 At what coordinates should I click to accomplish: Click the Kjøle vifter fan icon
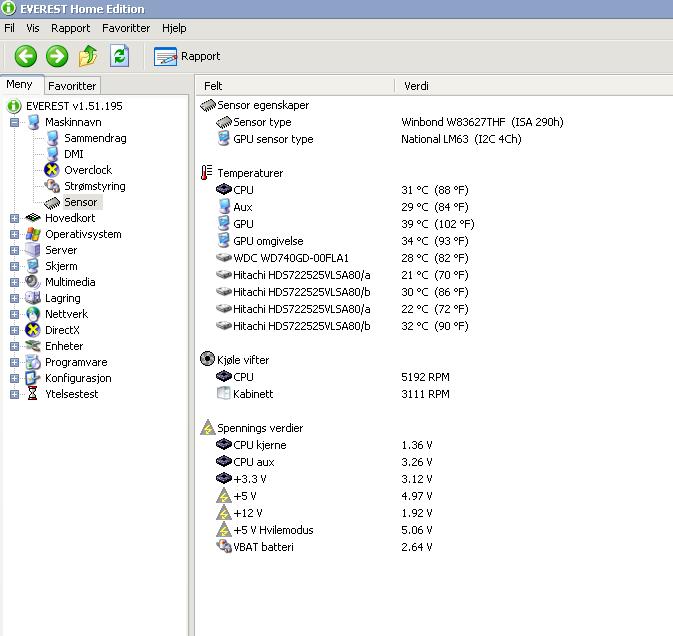[207, 359]
